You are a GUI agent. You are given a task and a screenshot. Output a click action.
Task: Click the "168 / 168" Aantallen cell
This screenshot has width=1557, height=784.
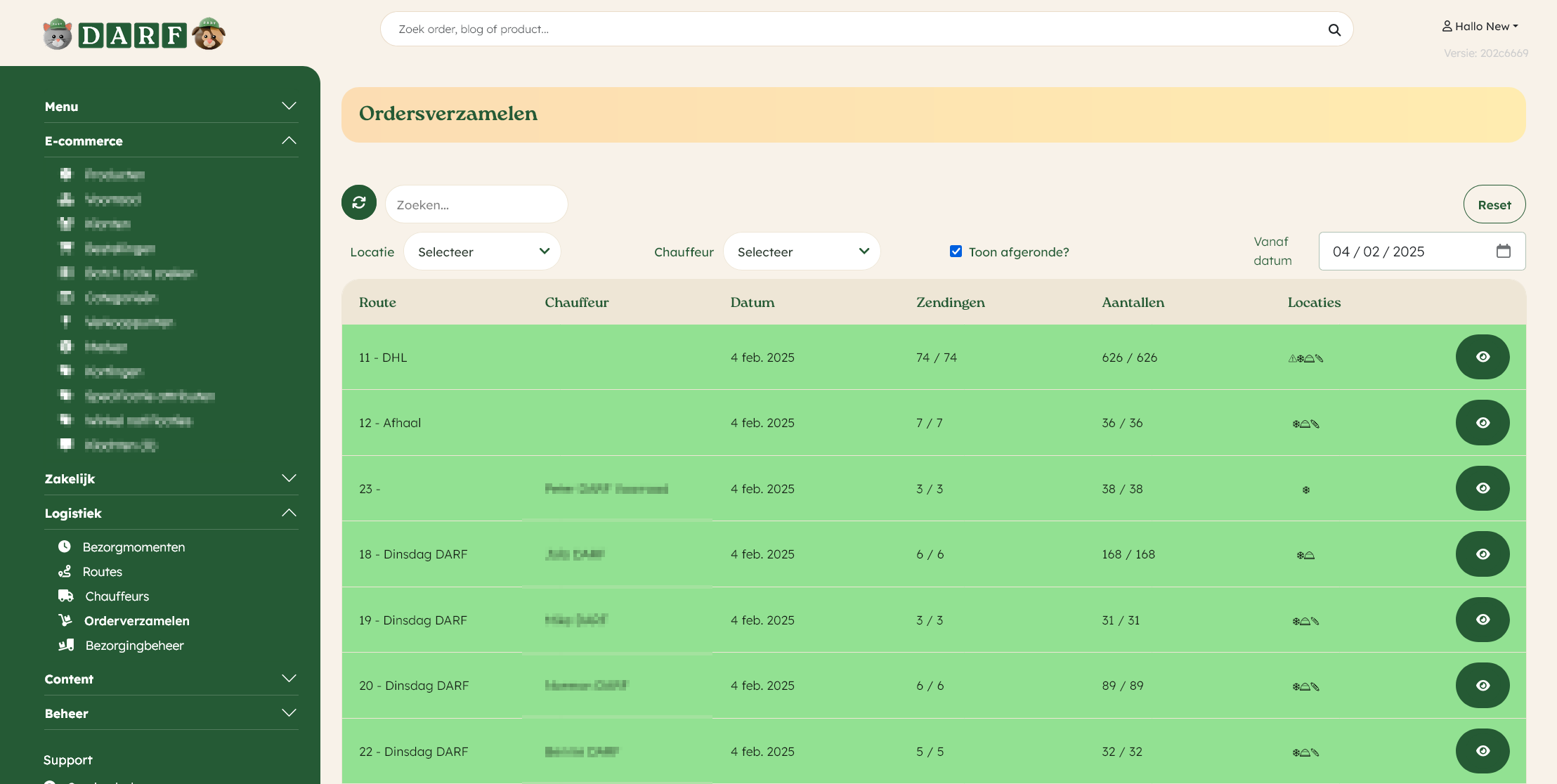(1128, 554)
